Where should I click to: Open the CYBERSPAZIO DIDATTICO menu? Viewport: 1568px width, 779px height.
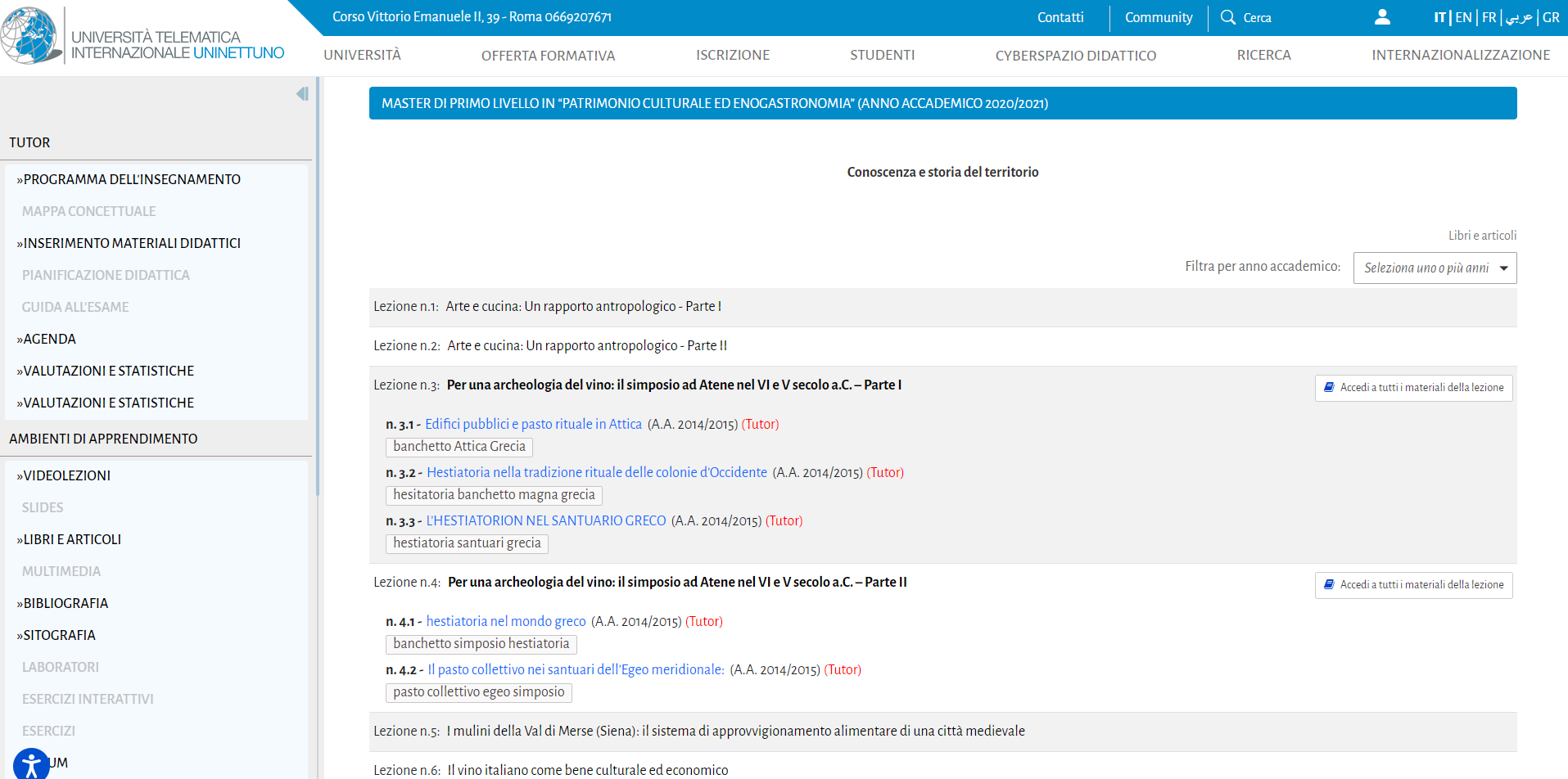click(x=1075, y=56)
